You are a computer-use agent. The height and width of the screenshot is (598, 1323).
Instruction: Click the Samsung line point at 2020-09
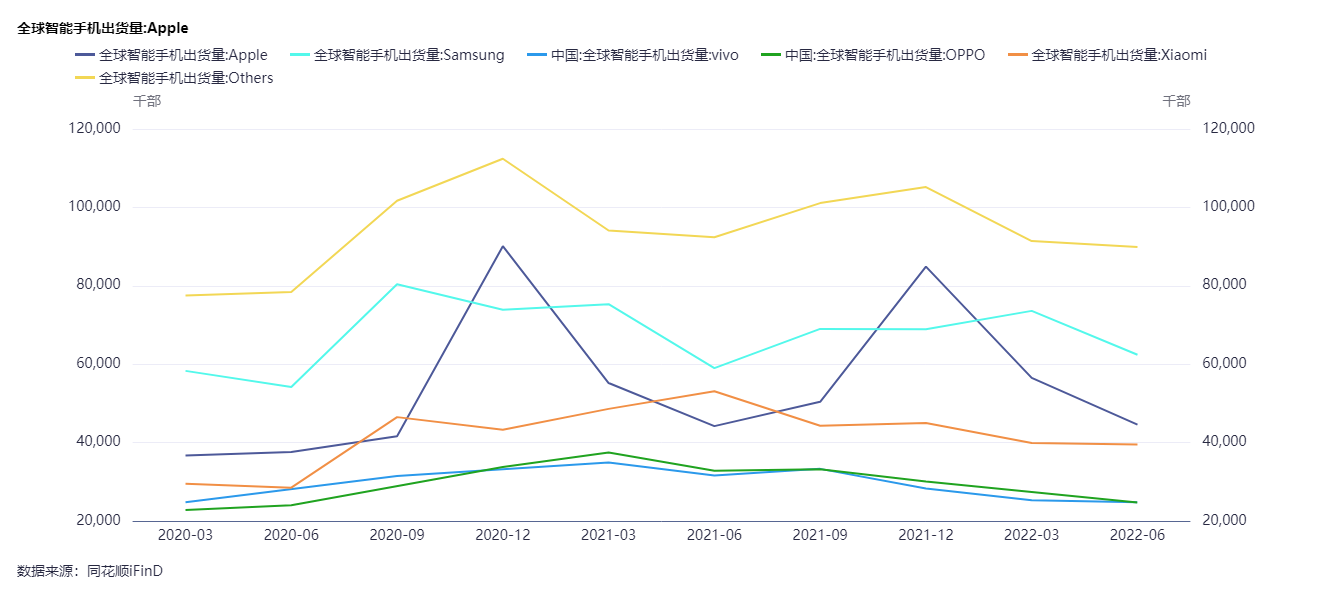pyautogui.click(x=397, y=284)
